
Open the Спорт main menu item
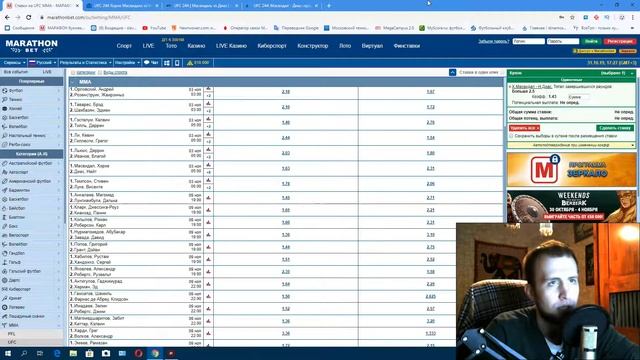point(124,46)
